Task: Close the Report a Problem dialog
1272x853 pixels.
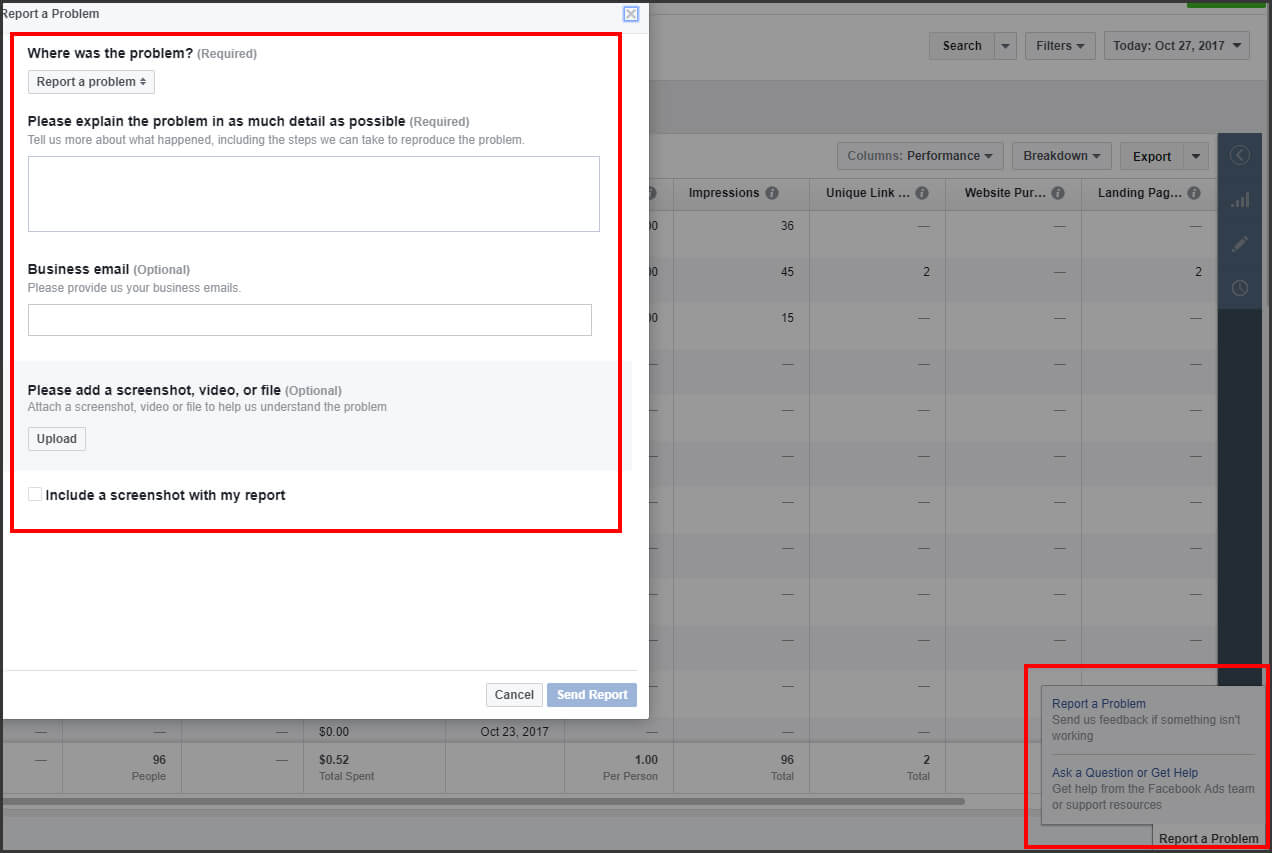Action: click(x=630, y=14)
